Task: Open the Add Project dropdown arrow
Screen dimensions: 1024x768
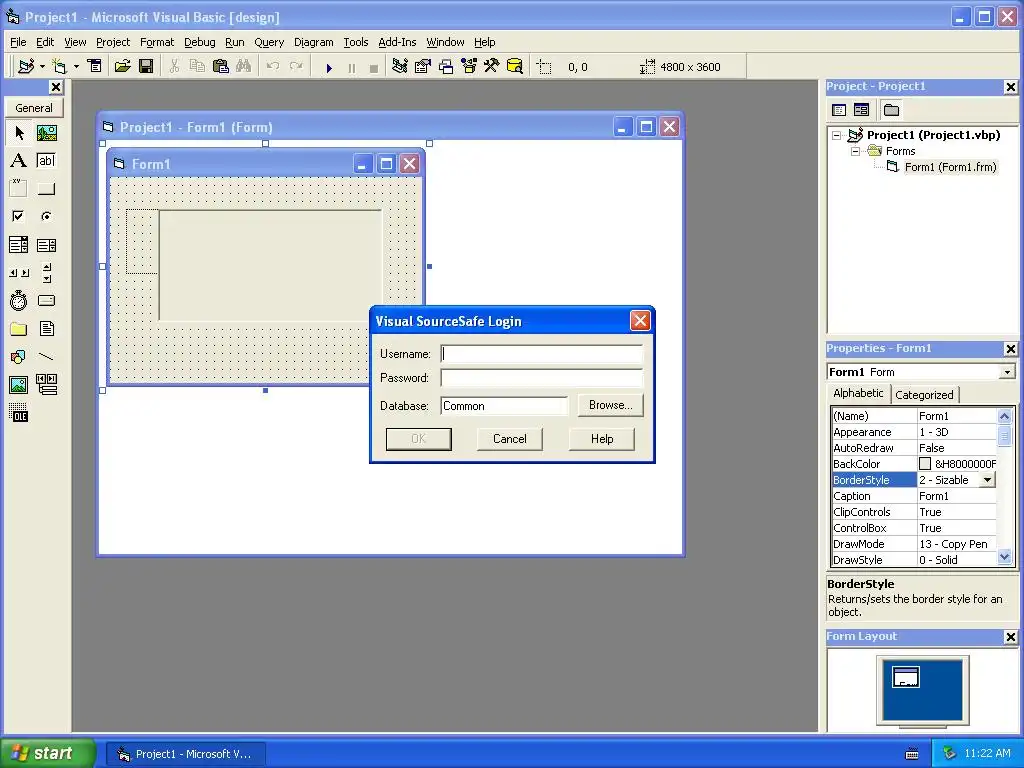Action: (x=42, y=66)
